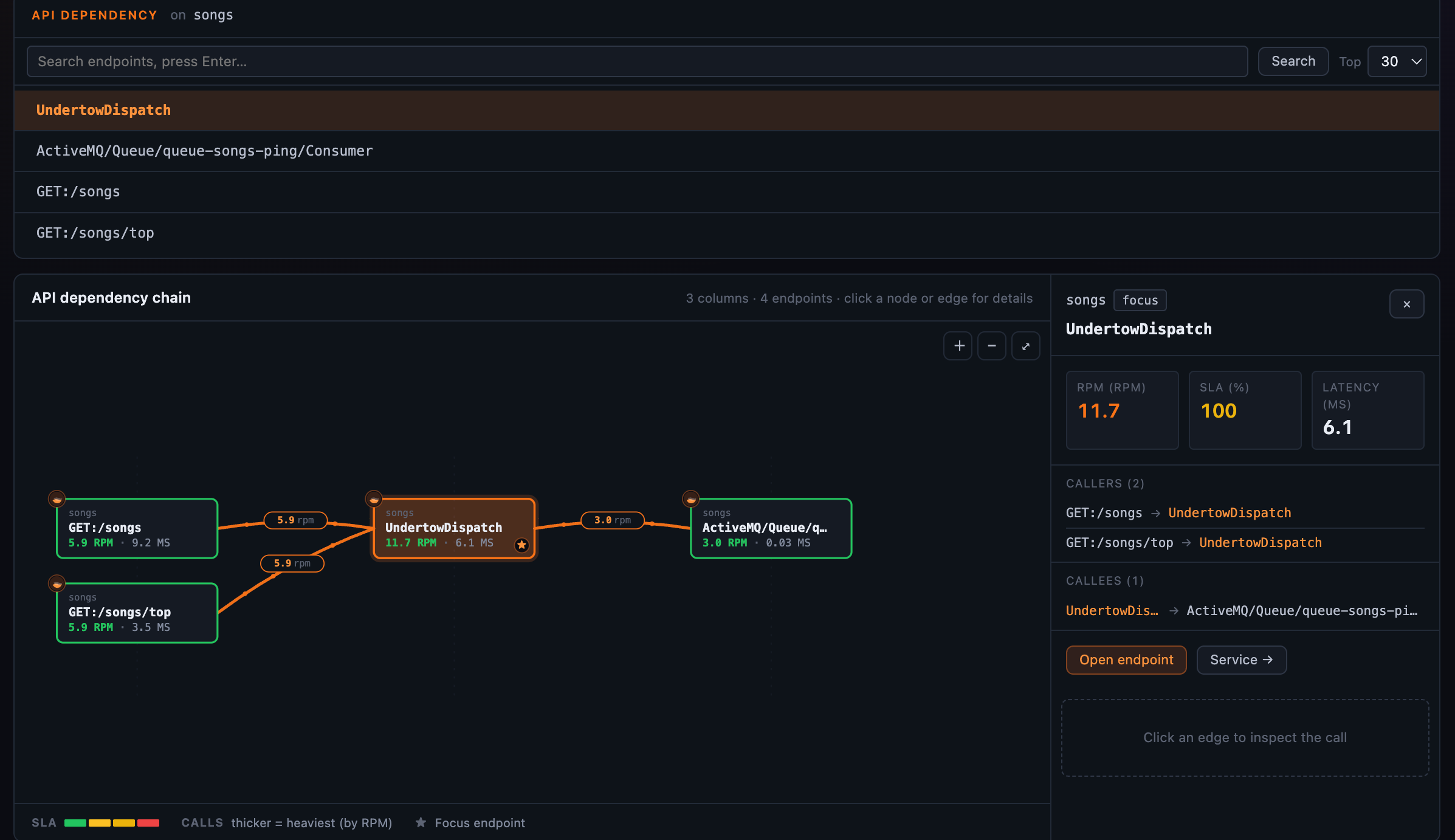Click the ActiveMQ/Queue graph node
This screenshot has width=1455, height=840.
pos(771,528)
